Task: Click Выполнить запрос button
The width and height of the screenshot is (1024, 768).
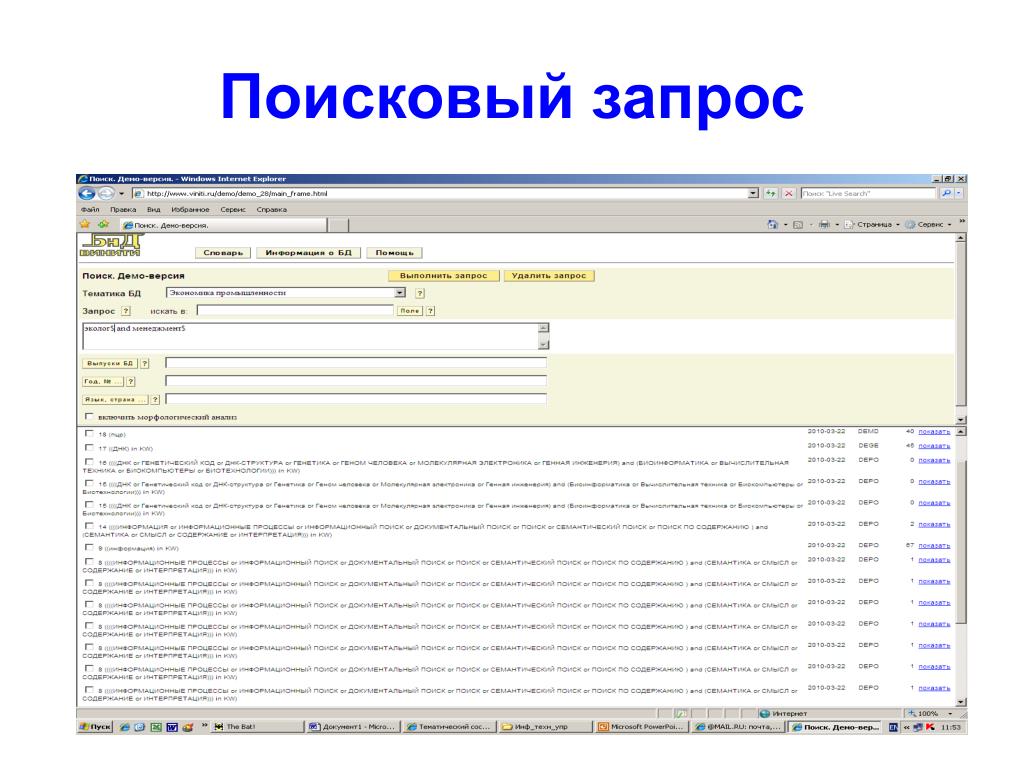Action: pyautogui.click(x=443, y=276)
